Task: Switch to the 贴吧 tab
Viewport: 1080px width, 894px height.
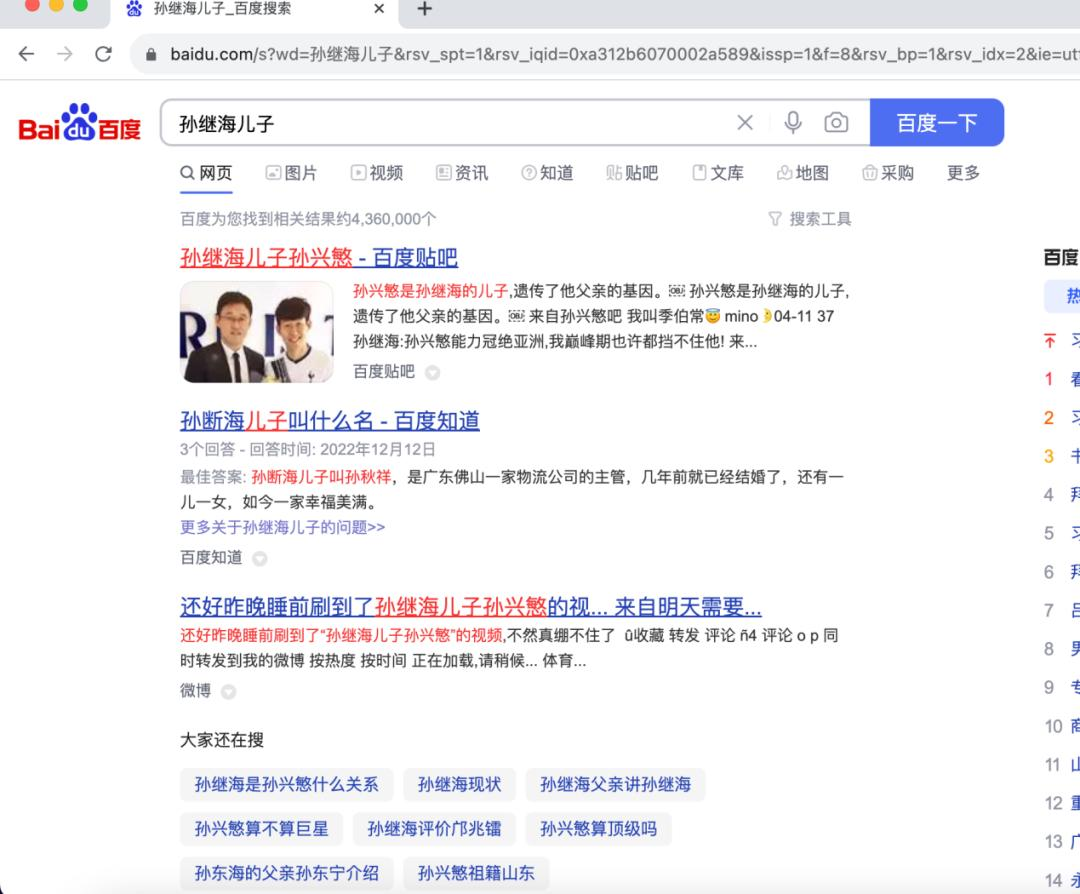Action: click(632, 173)
